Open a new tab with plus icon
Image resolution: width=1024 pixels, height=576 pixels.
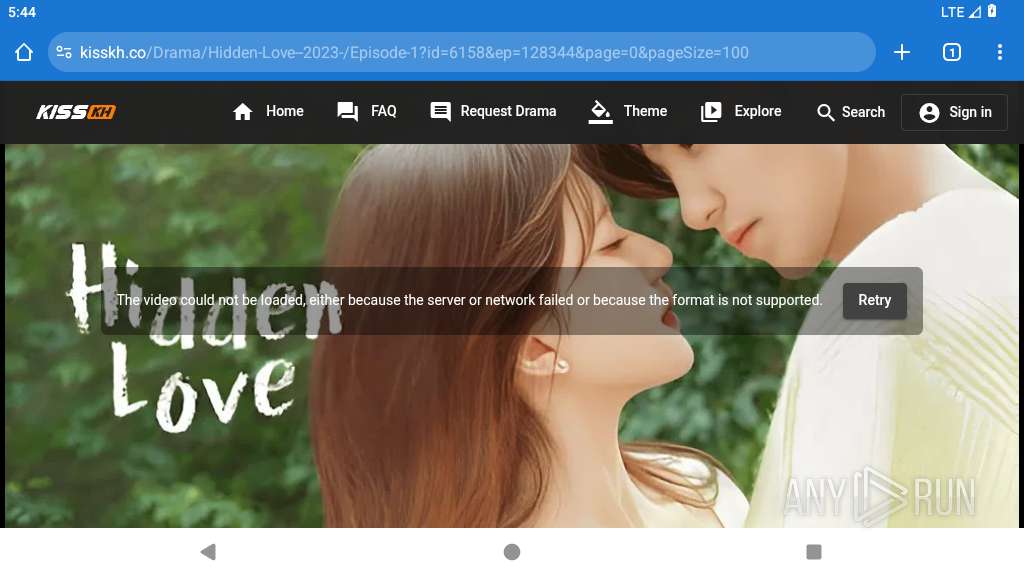902,52
